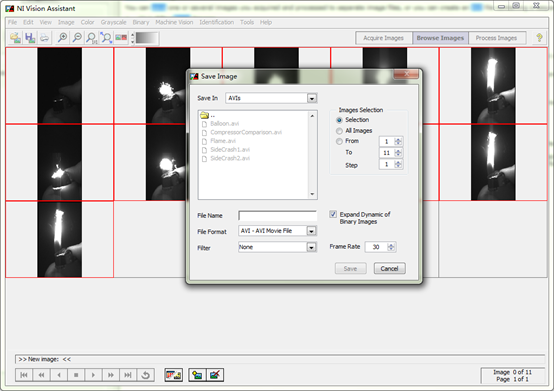554x391 pixels.
Task: Open the Filter dropdown list
Action: (x=311, y=247)
